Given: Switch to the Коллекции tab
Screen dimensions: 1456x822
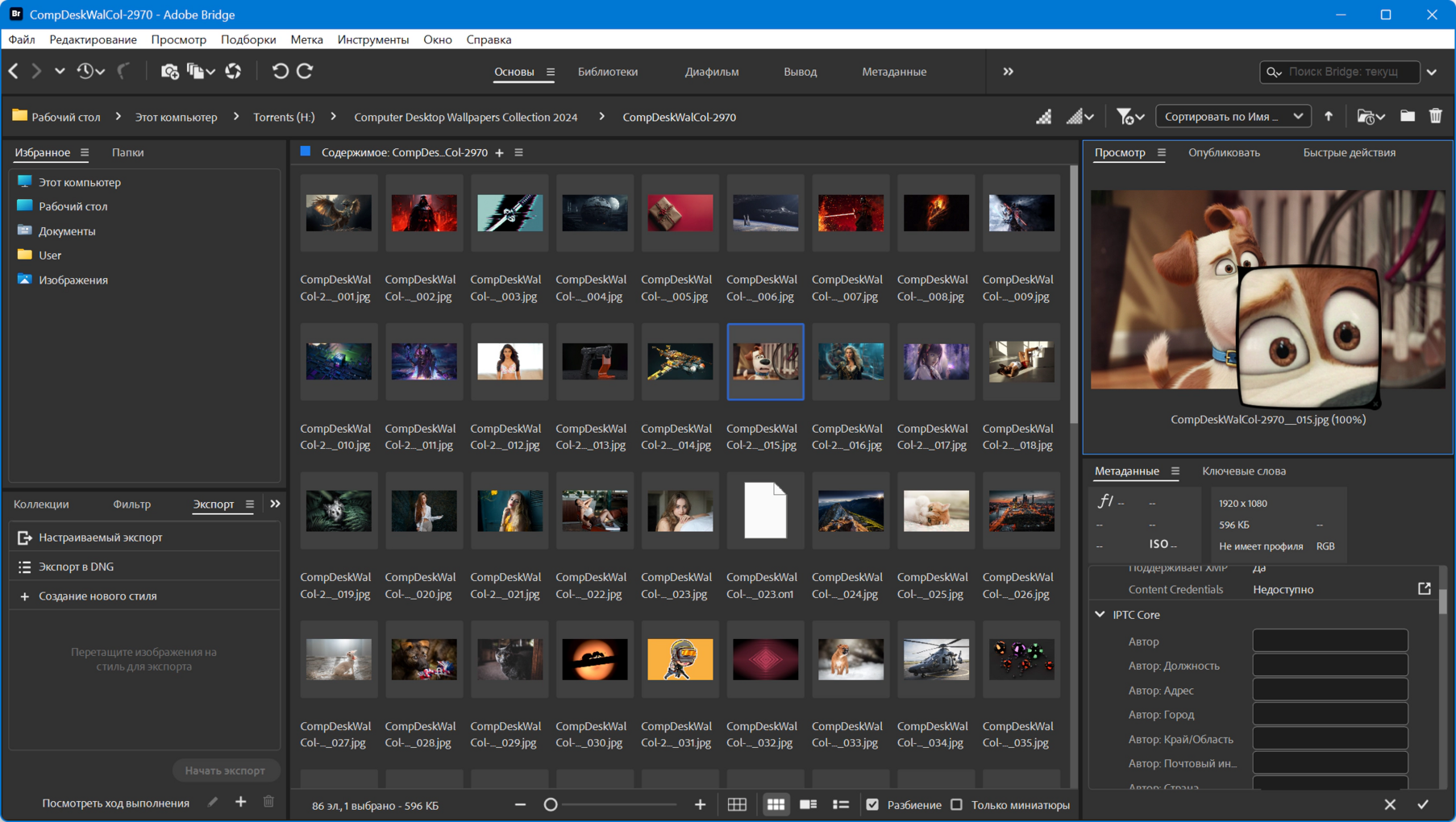Looking at the screenshot, I should (x=41, y=504).
